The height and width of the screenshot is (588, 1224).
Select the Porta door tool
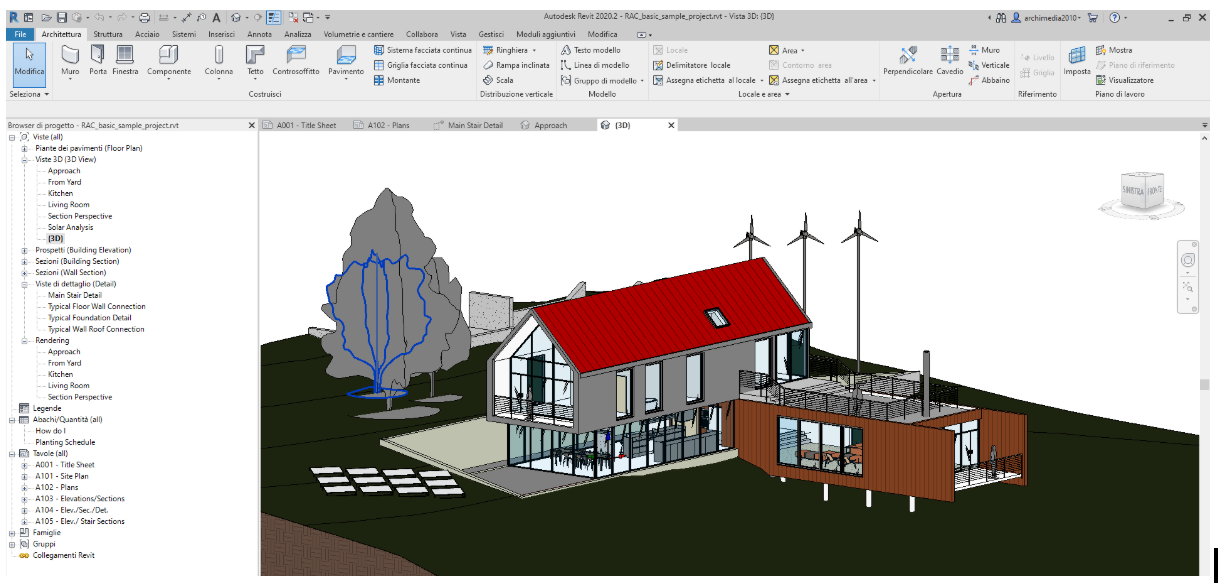click(98, 60)
